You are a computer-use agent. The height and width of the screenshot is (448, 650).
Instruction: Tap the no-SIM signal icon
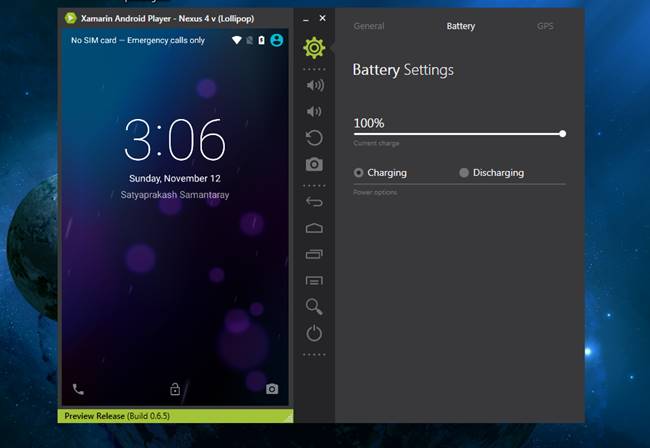249,40
